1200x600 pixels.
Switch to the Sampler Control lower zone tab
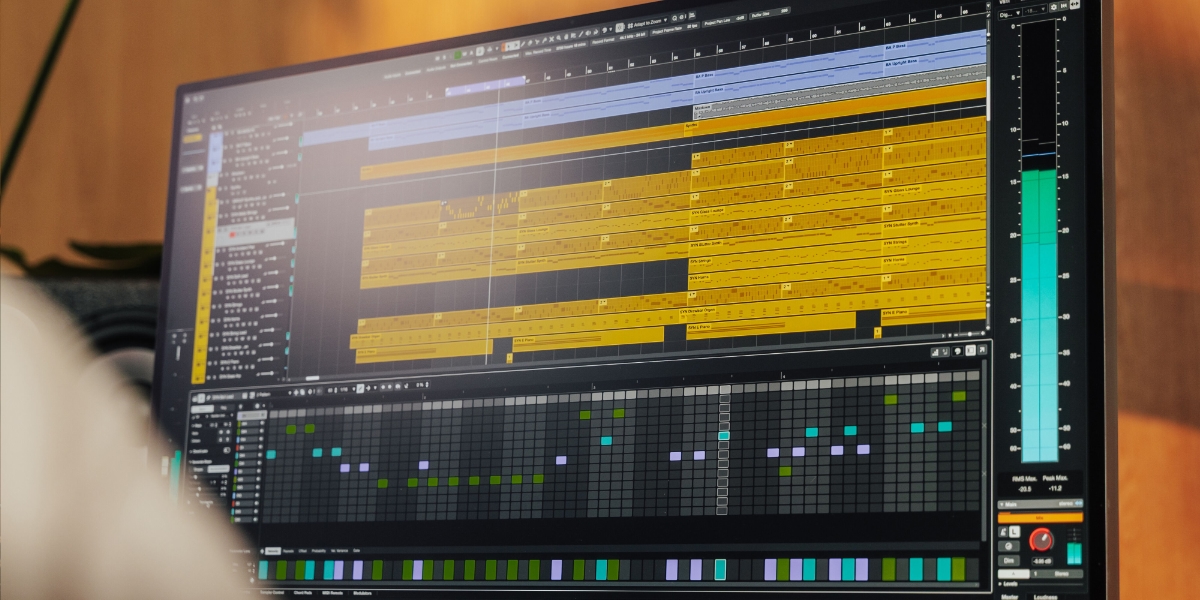pyautogui.click(x=272, y=593)
